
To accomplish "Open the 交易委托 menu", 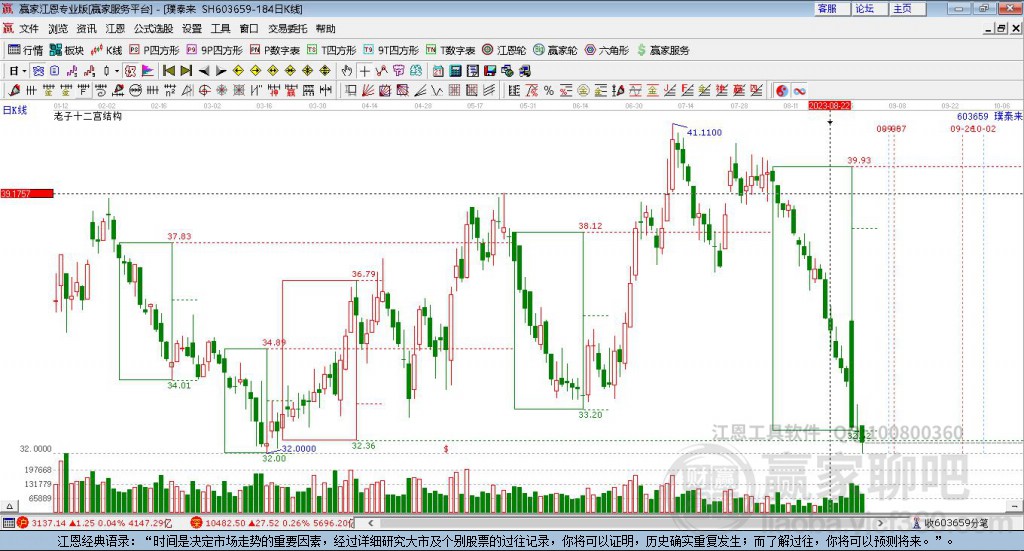I will point(287,29).
